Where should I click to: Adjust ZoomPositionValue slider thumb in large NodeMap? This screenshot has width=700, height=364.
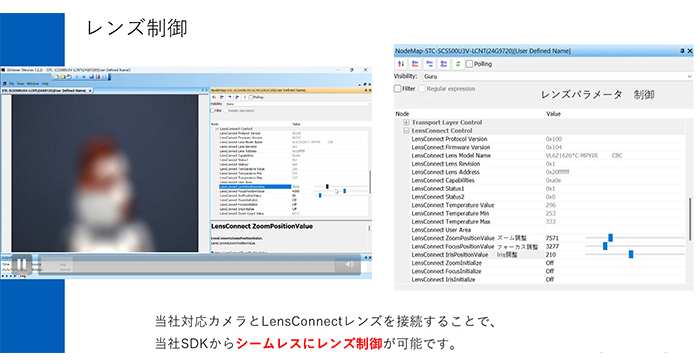610,238
